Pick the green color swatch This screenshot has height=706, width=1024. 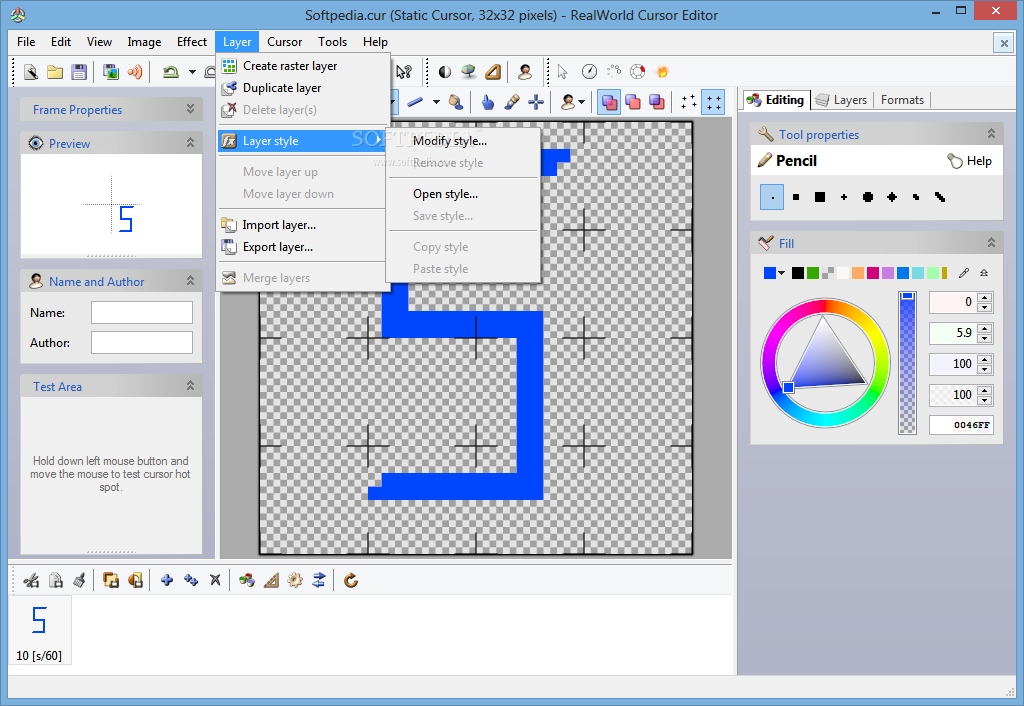(x=813, y=273)
